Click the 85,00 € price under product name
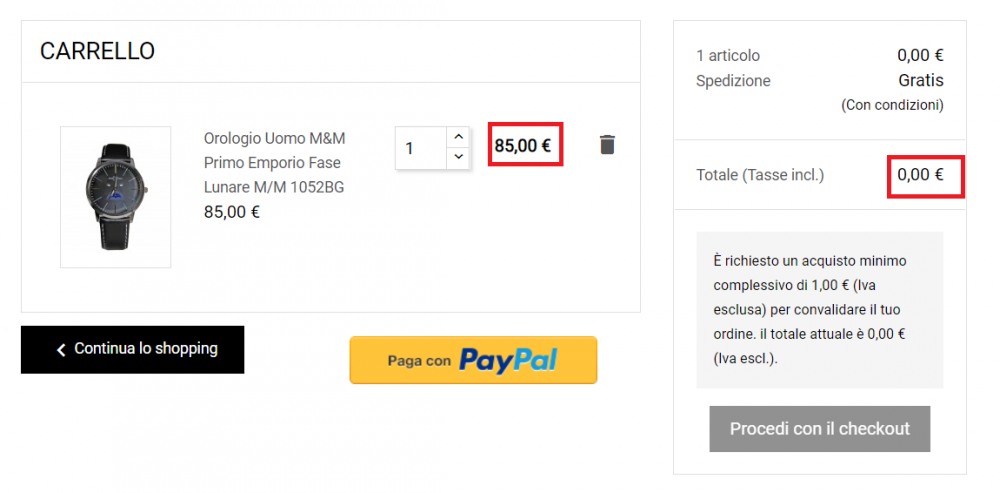This screenshot has height=493, width=1000. pyautogui.click(x=231, y=212)
